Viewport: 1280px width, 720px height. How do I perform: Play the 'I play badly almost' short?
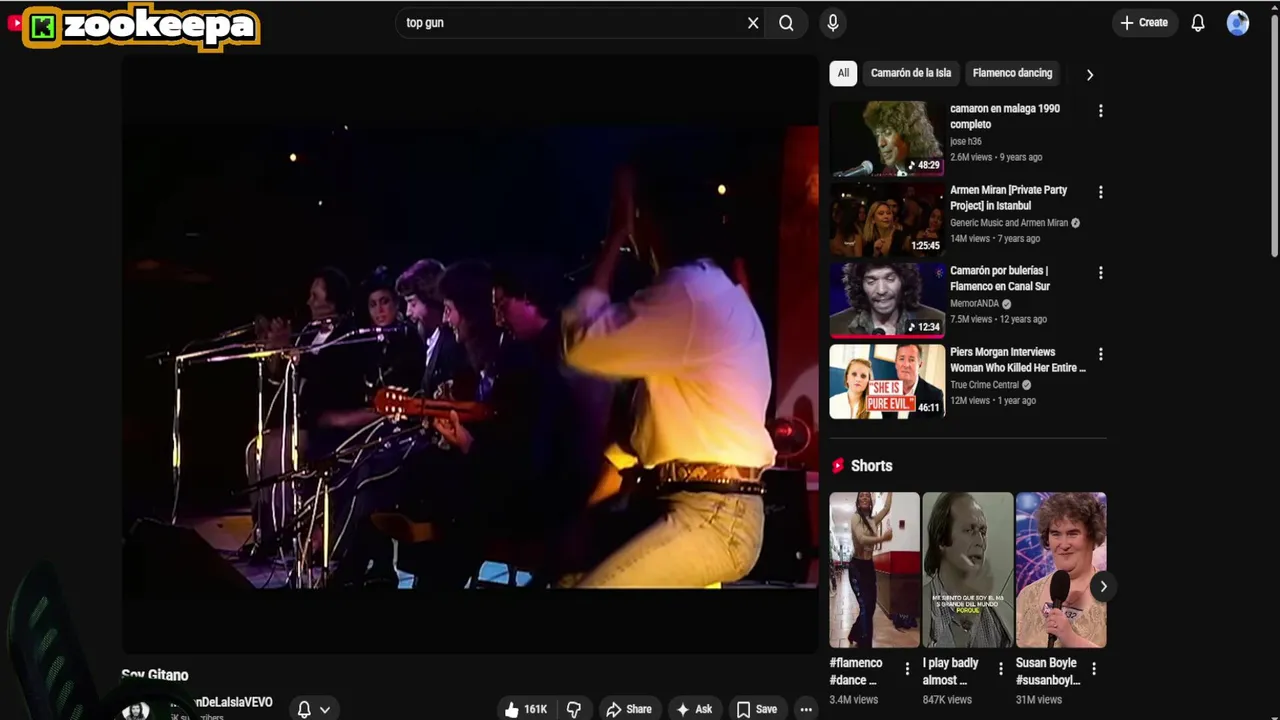point(967,570)
